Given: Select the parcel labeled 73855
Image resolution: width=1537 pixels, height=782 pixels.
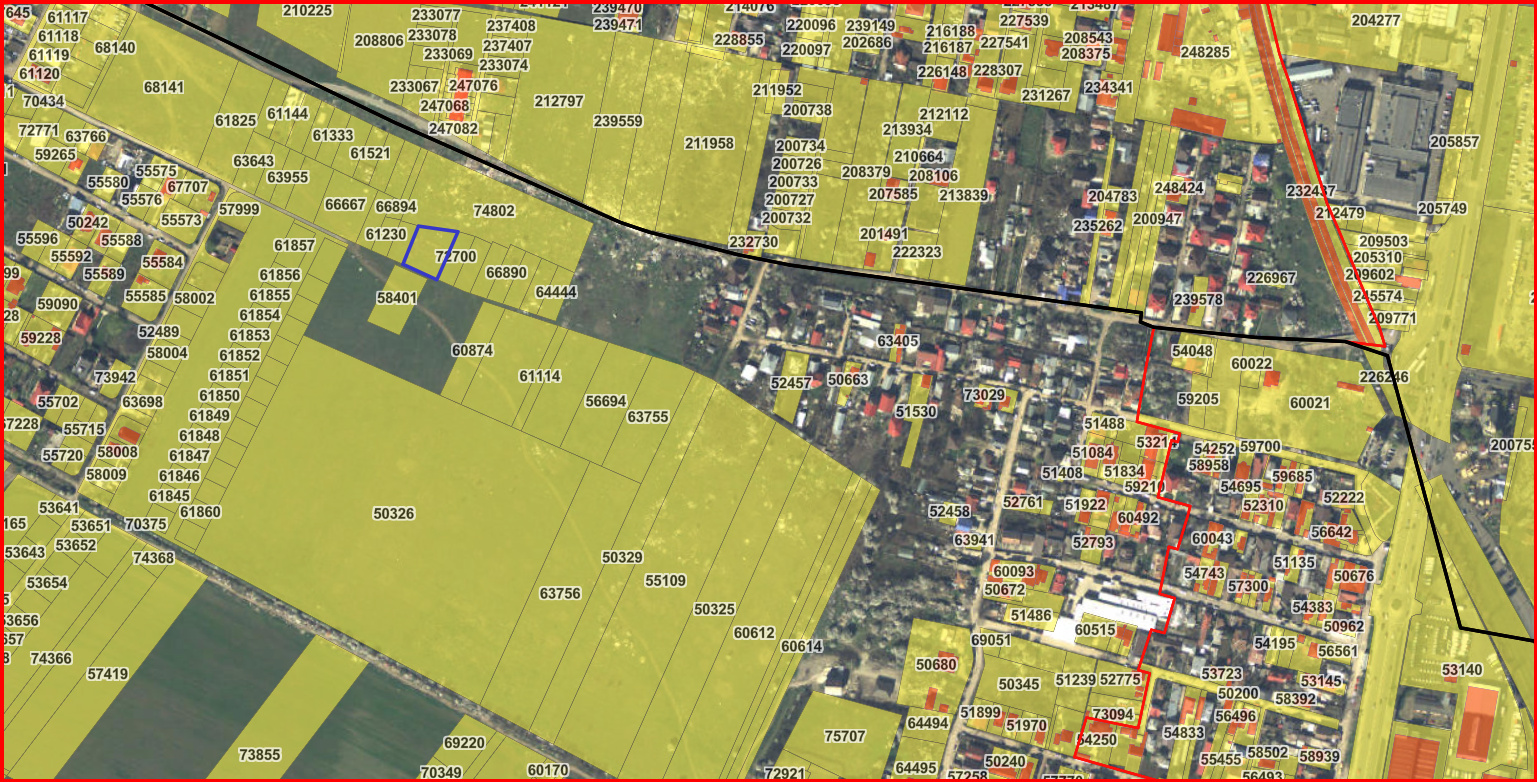Looking at the screenshot, I should pyautogui.click(x=259, y=754).
